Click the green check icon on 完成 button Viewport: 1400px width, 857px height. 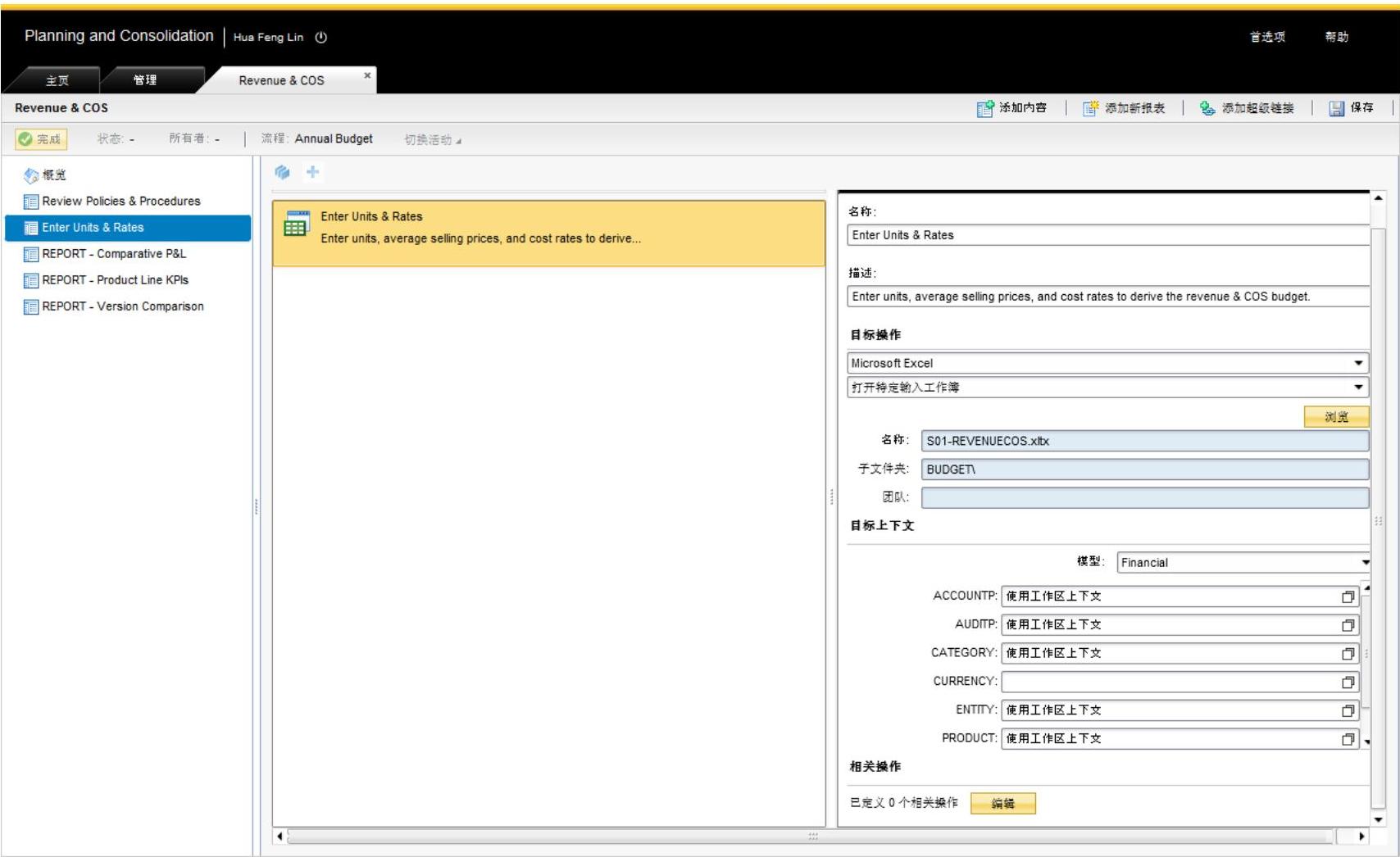[x=25, y=139]
